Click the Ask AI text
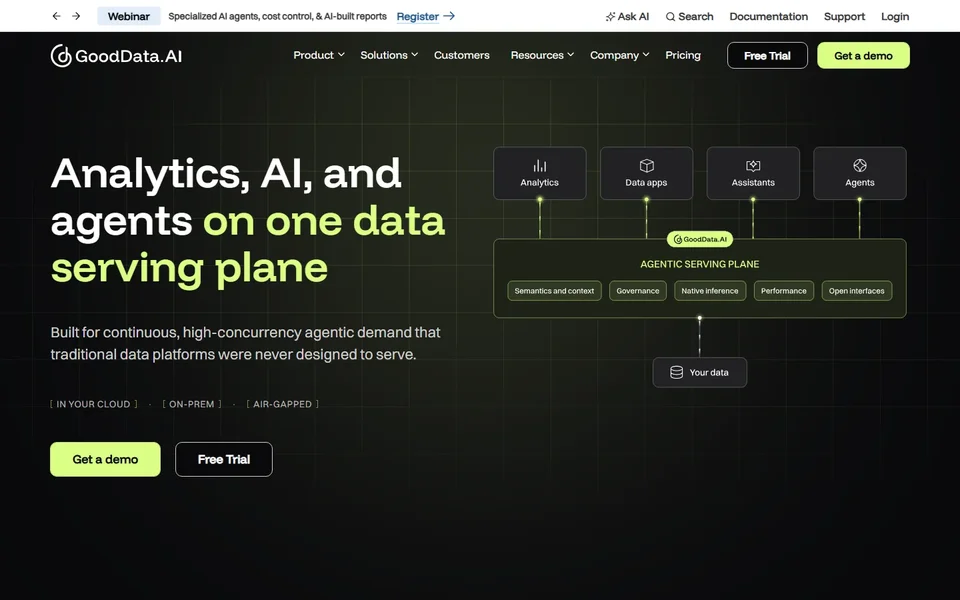Screen dimensions: 960x600 (633, 17)
